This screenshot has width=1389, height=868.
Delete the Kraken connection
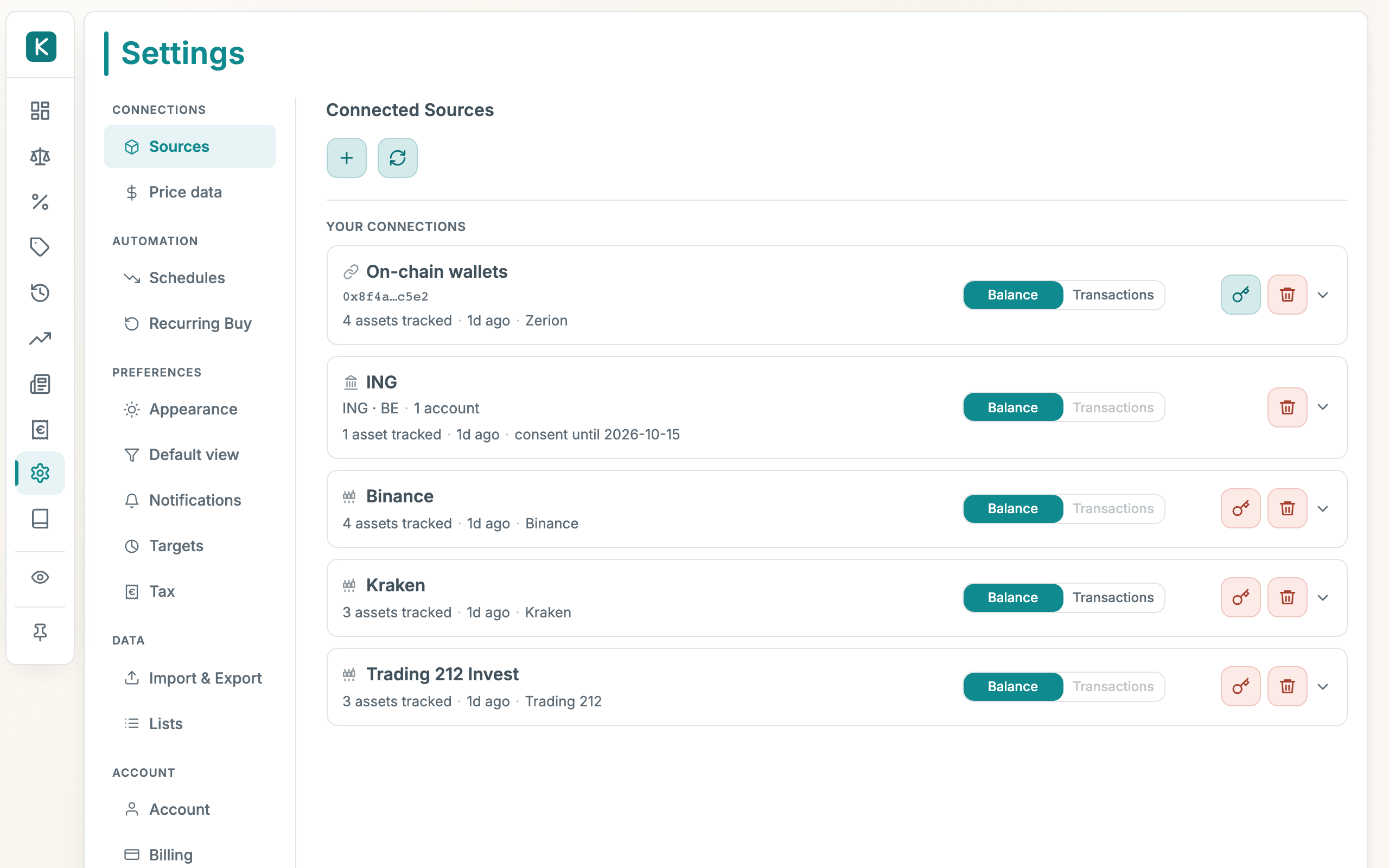[x=1288, y=597]
